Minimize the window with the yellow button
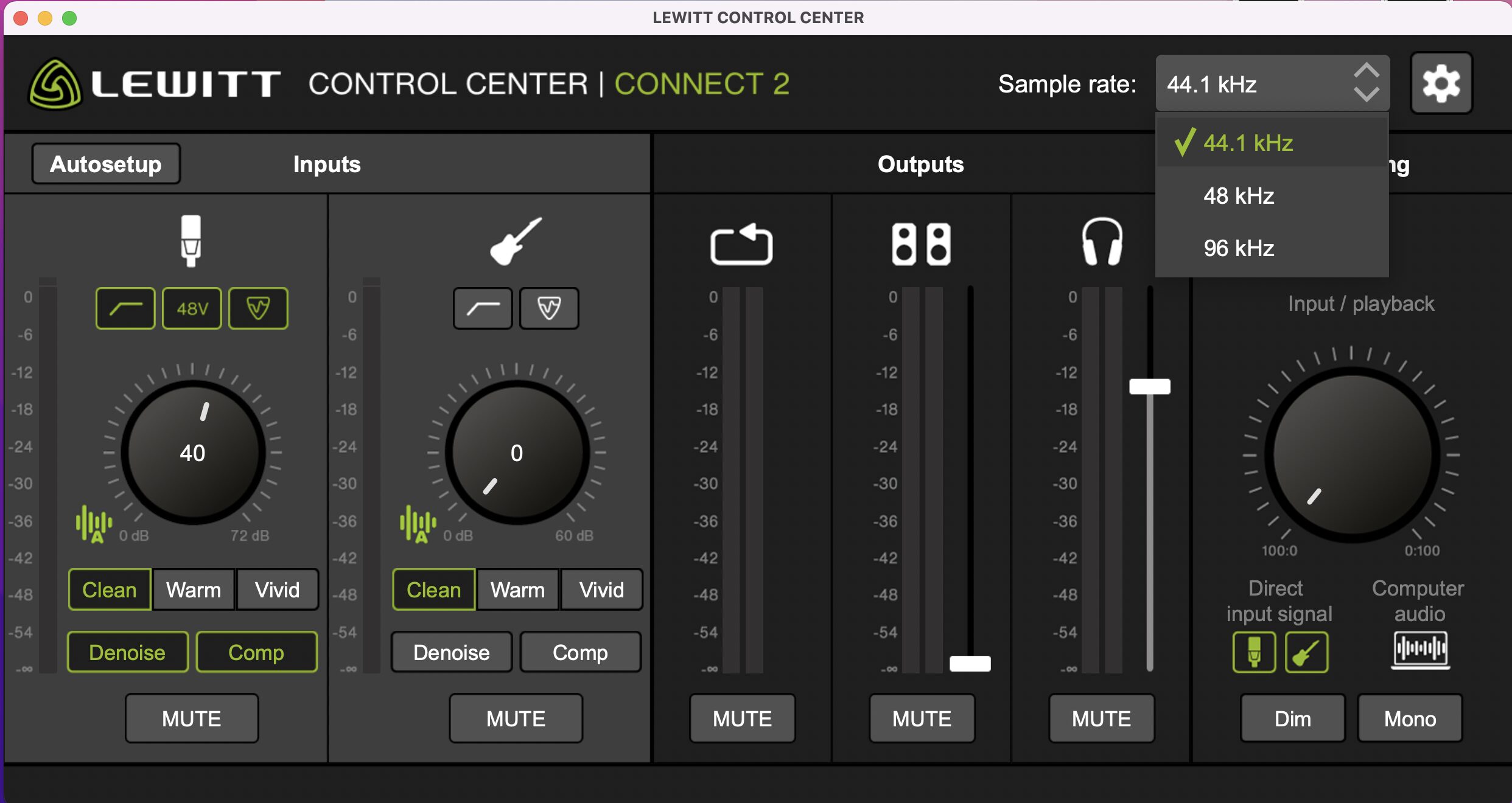 tap(45, 18)
